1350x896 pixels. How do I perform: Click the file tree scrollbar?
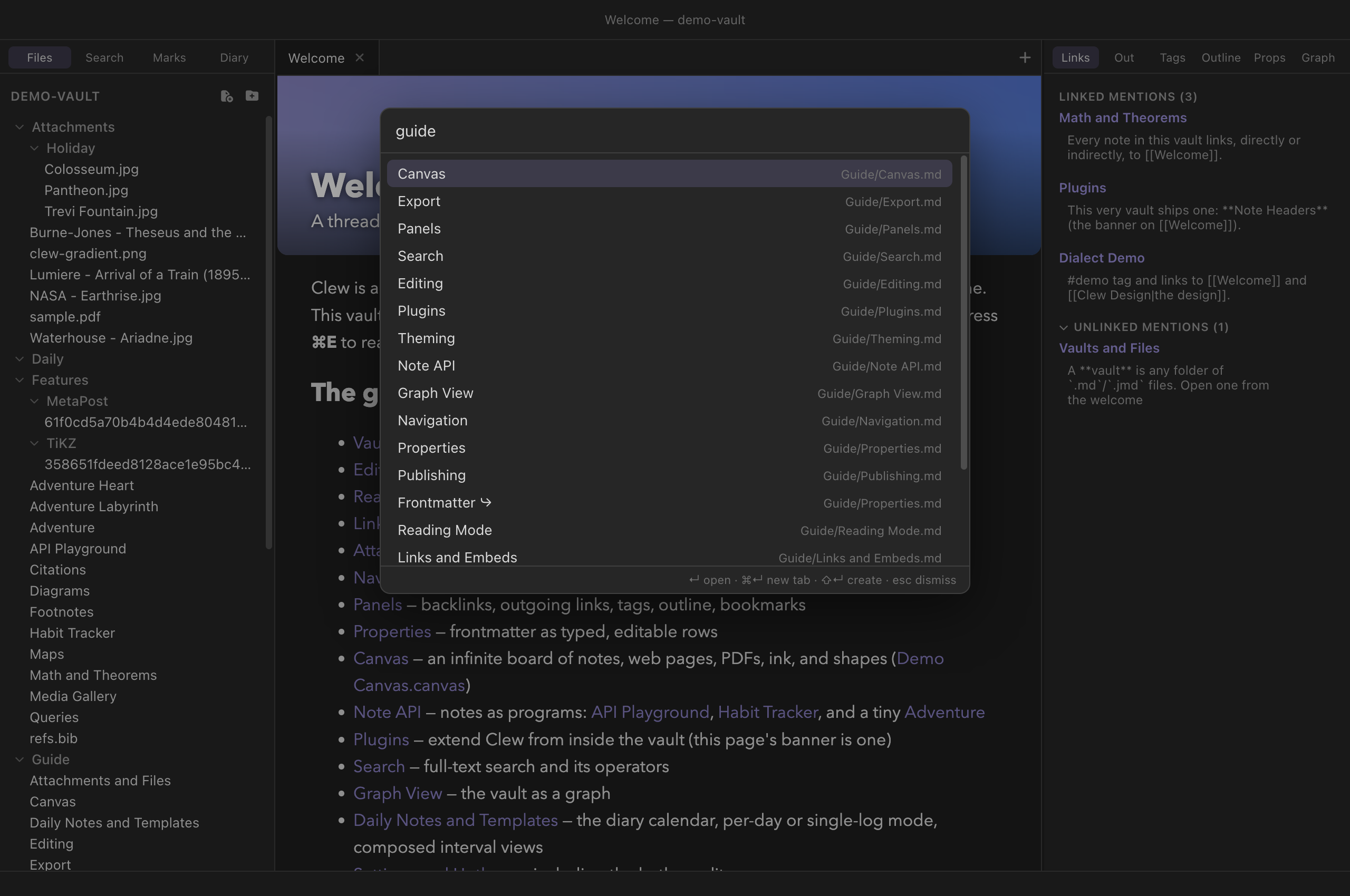point(269,333)
